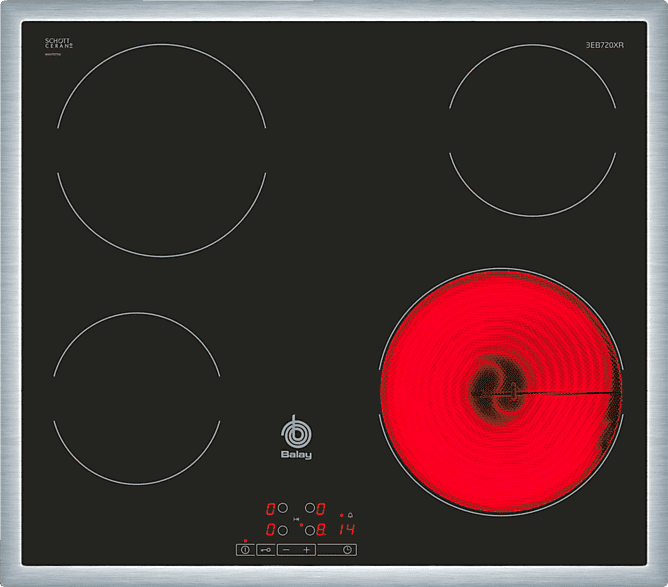Screen dimensions: 668x587
Task: Tap the rear-right power display reading 0
Action: [x=321, y=509]
